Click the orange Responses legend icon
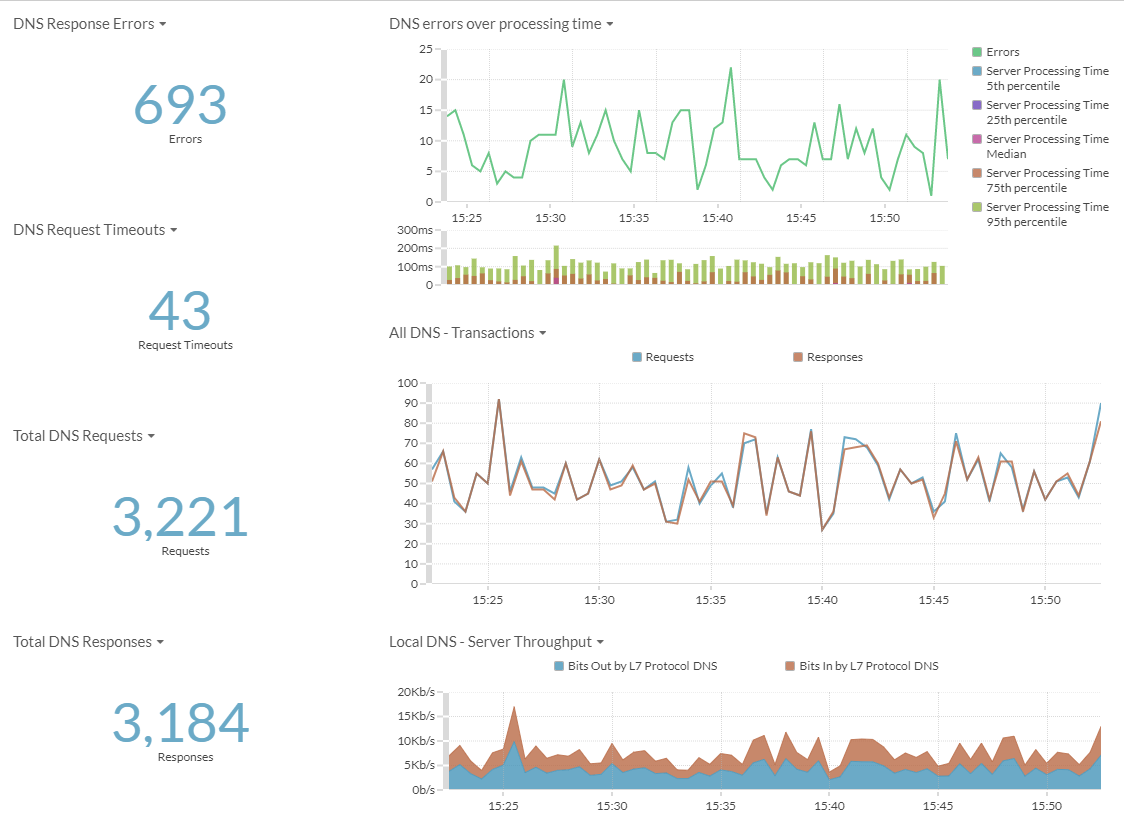The image size is (1124, 823). click(797, 357)
